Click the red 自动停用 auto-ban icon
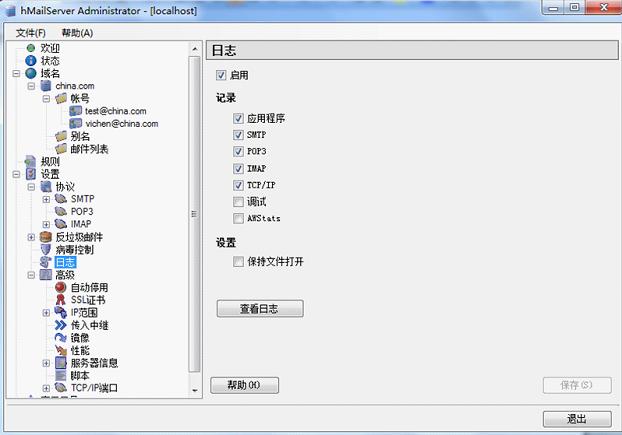The width and height of the screenshot is (622, 435). (x=61, y=287)
